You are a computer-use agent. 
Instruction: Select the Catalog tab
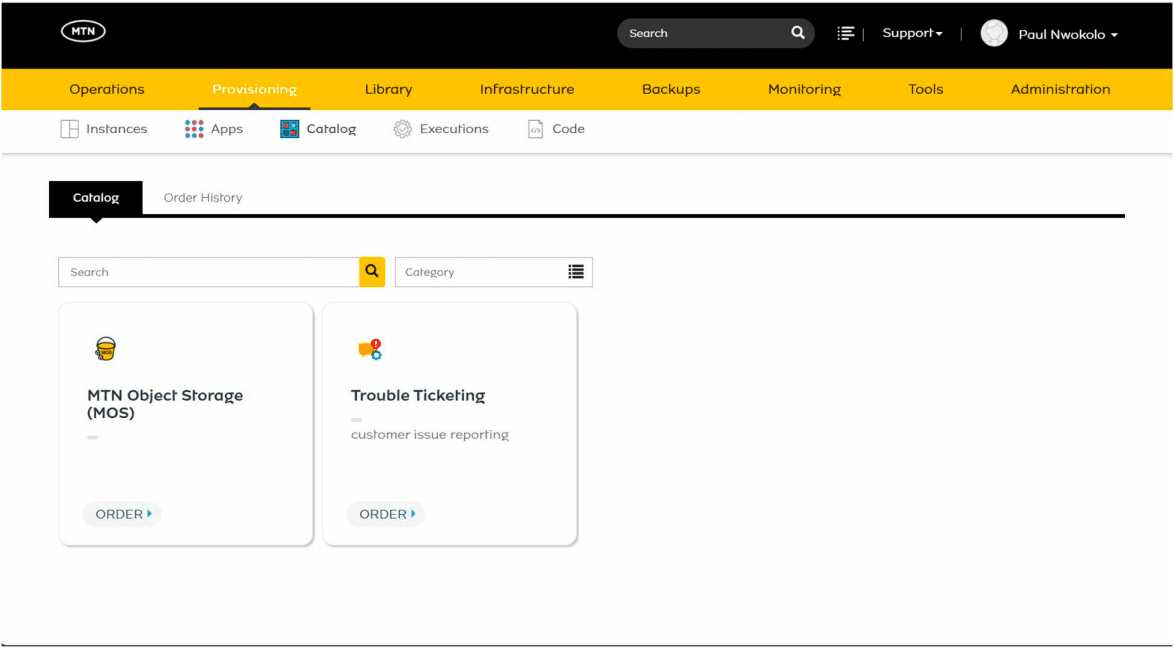tap(96, 198)
